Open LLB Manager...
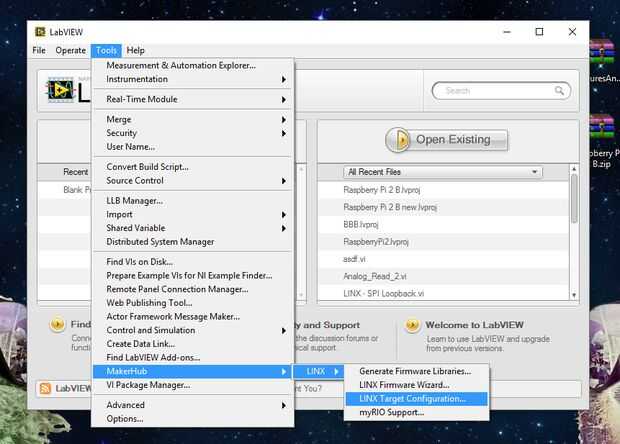This screenshot has height=444, width=620. tap(193, 201)
